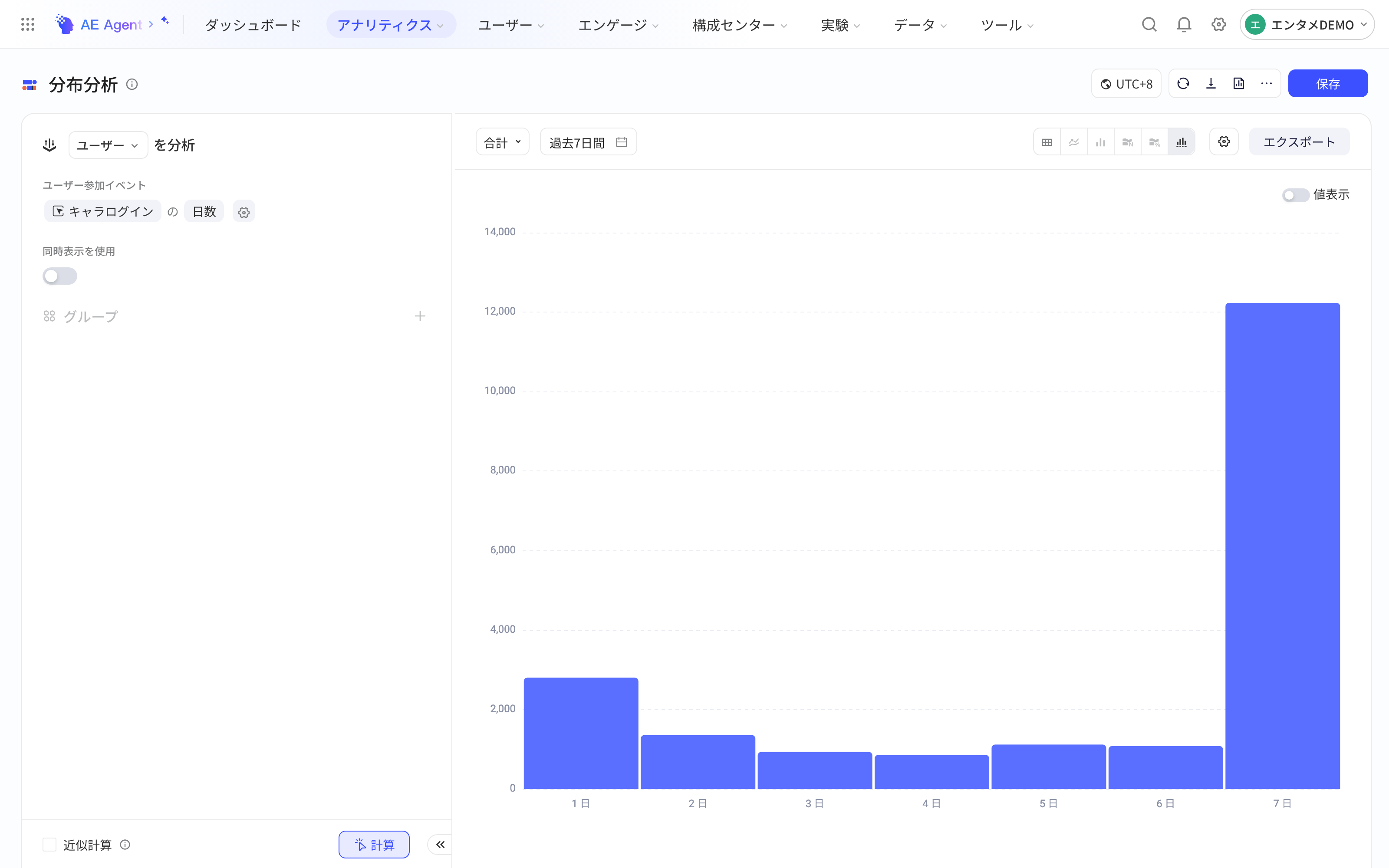Click the download icon in toolbar

pyautogui.click(x=1211, y=84)
